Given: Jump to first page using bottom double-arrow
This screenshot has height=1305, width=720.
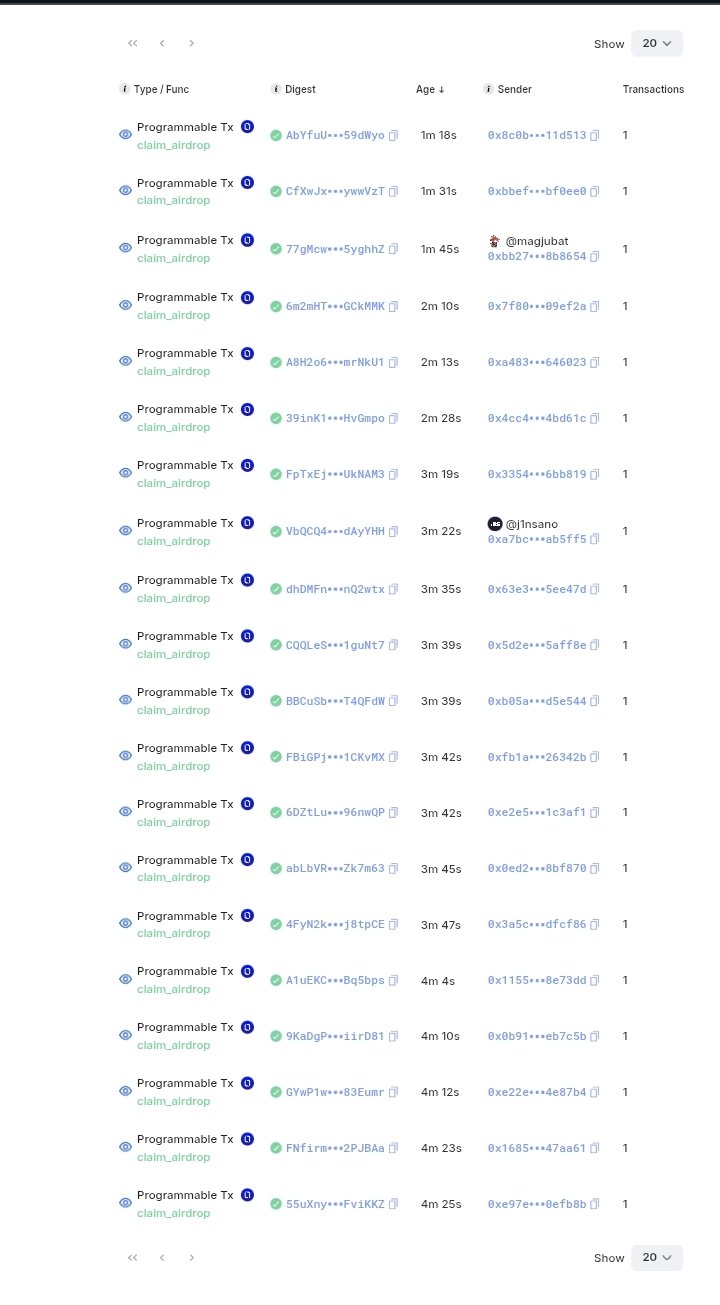Looking at the screenshot, I should pos(132,1258).
